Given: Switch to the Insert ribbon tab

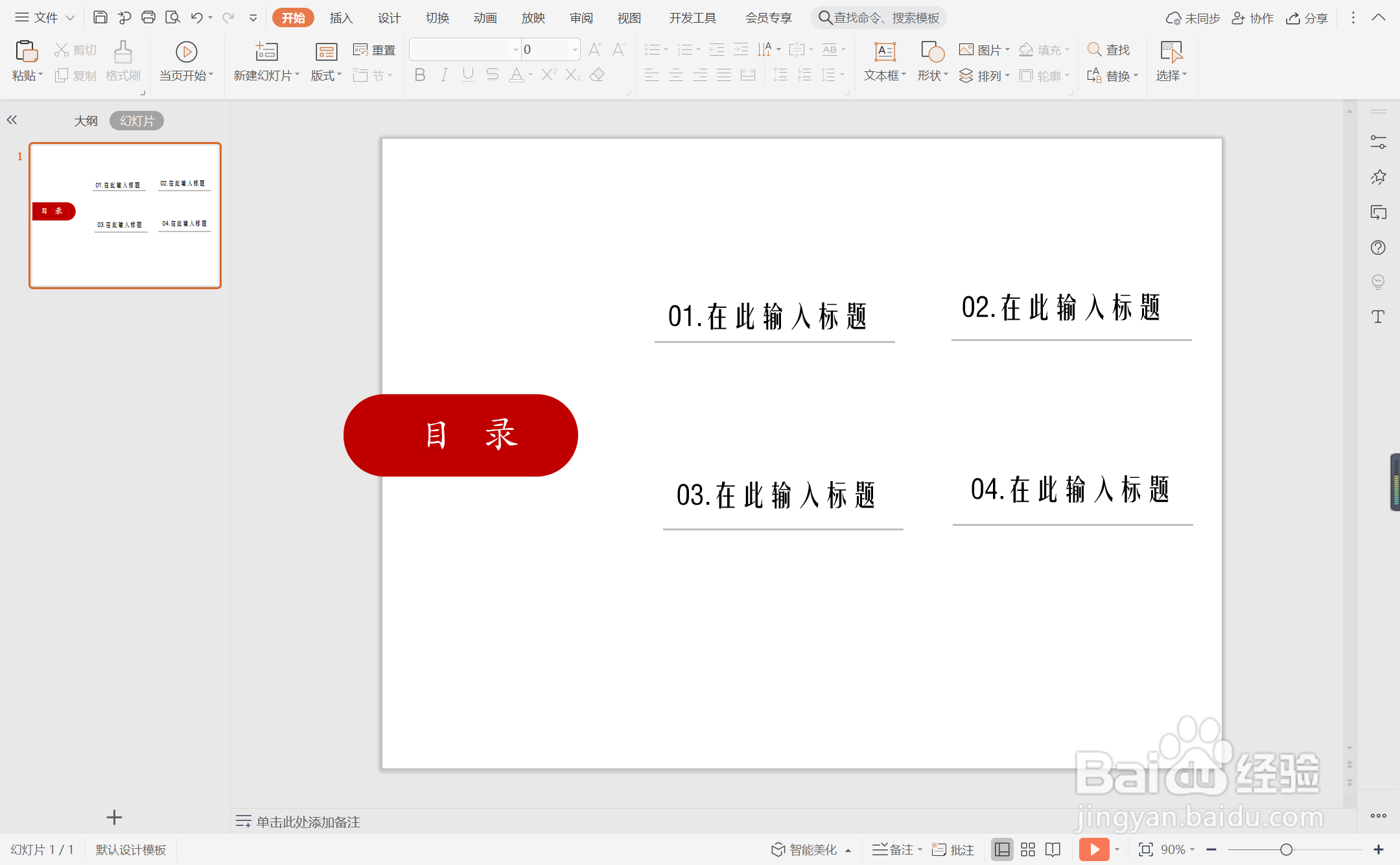Looking at the screenshot, I should tap(341, 18).
